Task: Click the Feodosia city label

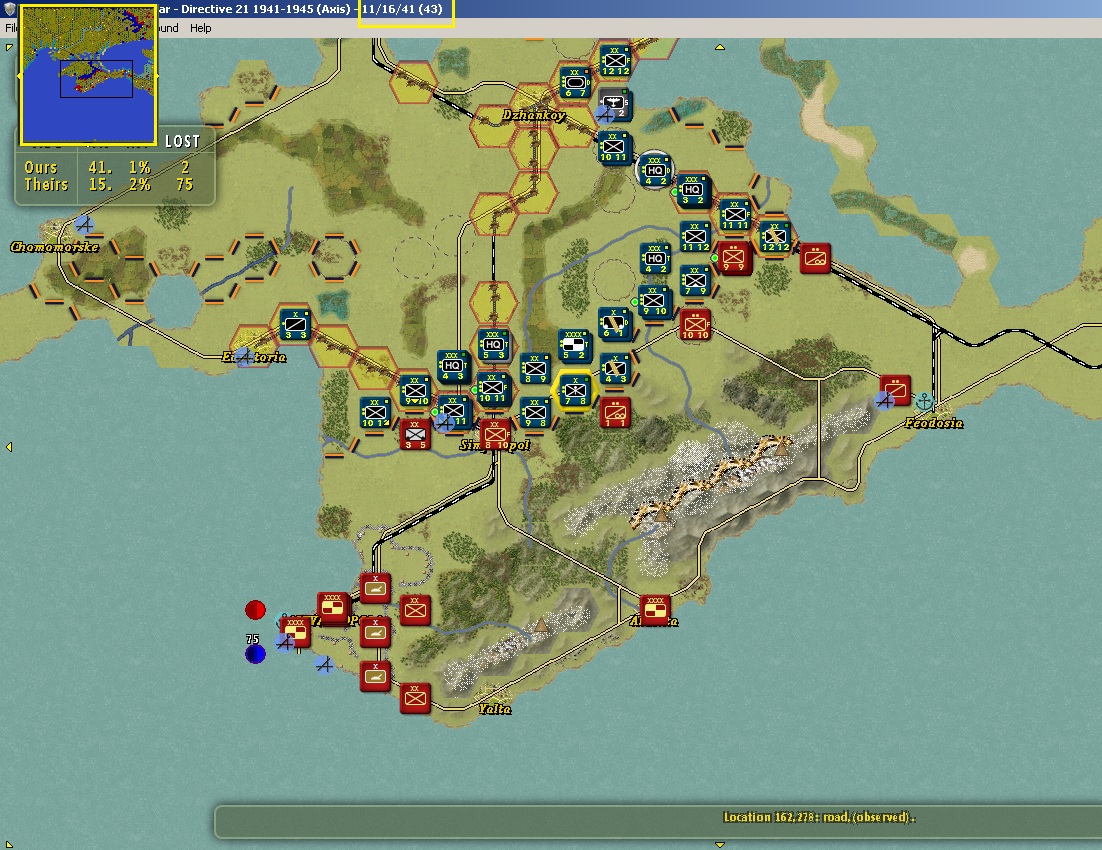Action: (x=933, y=423)
